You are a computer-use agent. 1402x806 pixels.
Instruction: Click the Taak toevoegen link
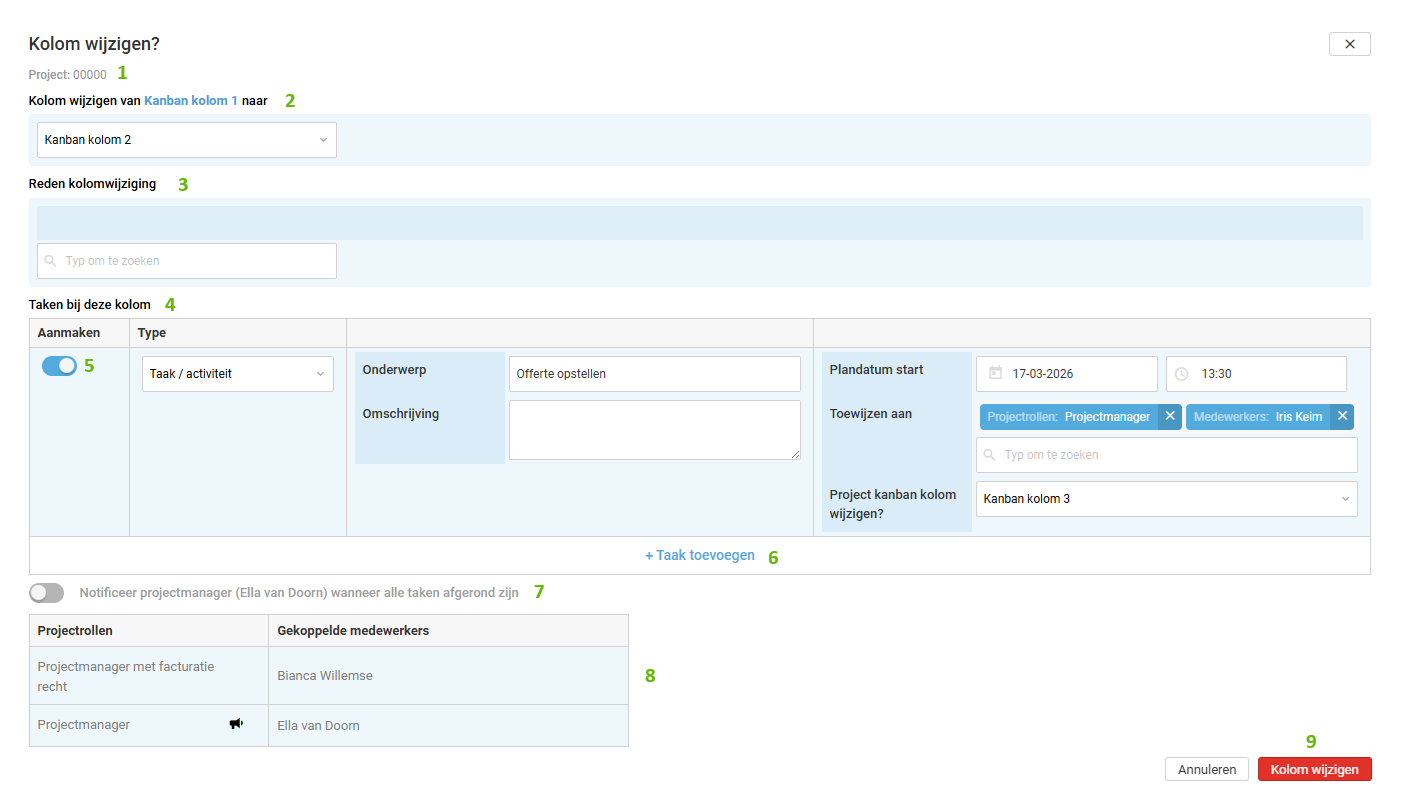tap(700, 555)
